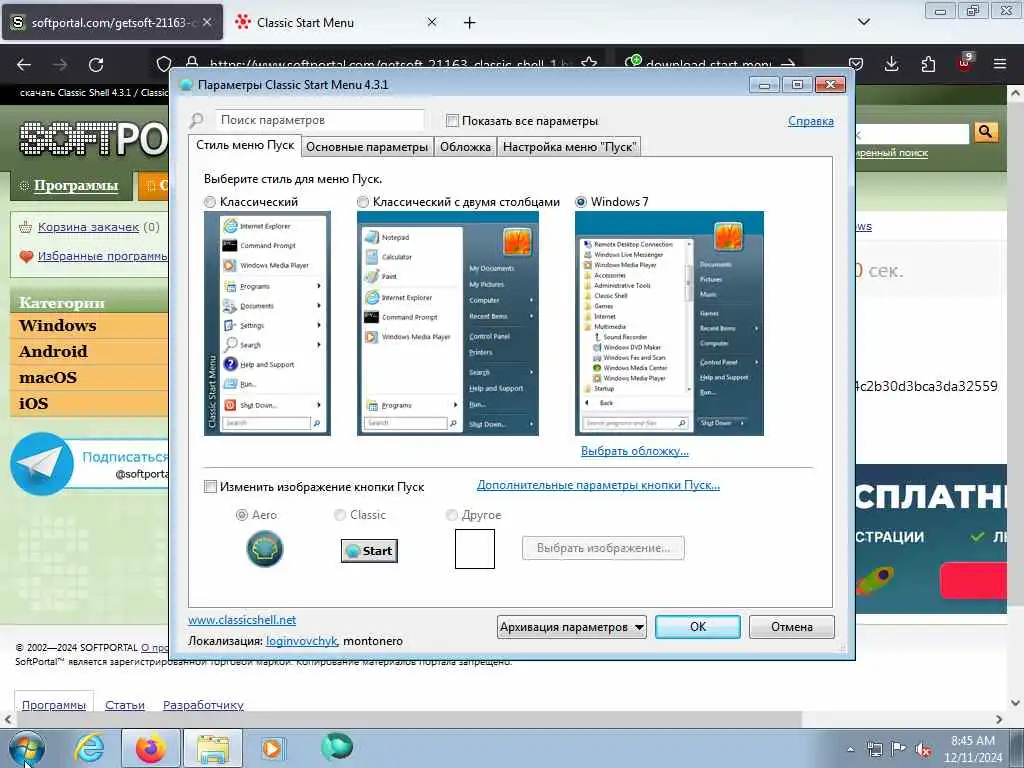Viewport: 1024px width, 768px height.
Task: Click the shield tracking protection icon
Action: (x=164, y=64)
